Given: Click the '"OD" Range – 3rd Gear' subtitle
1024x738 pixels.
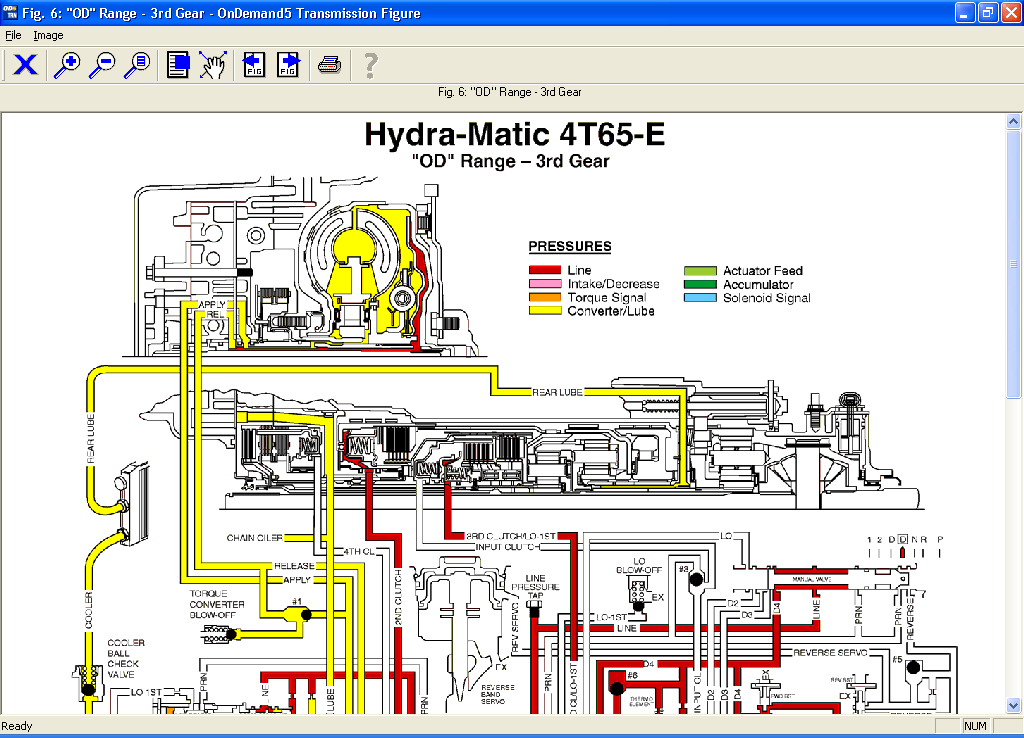Looking at the screenshot, I should 511,161.
